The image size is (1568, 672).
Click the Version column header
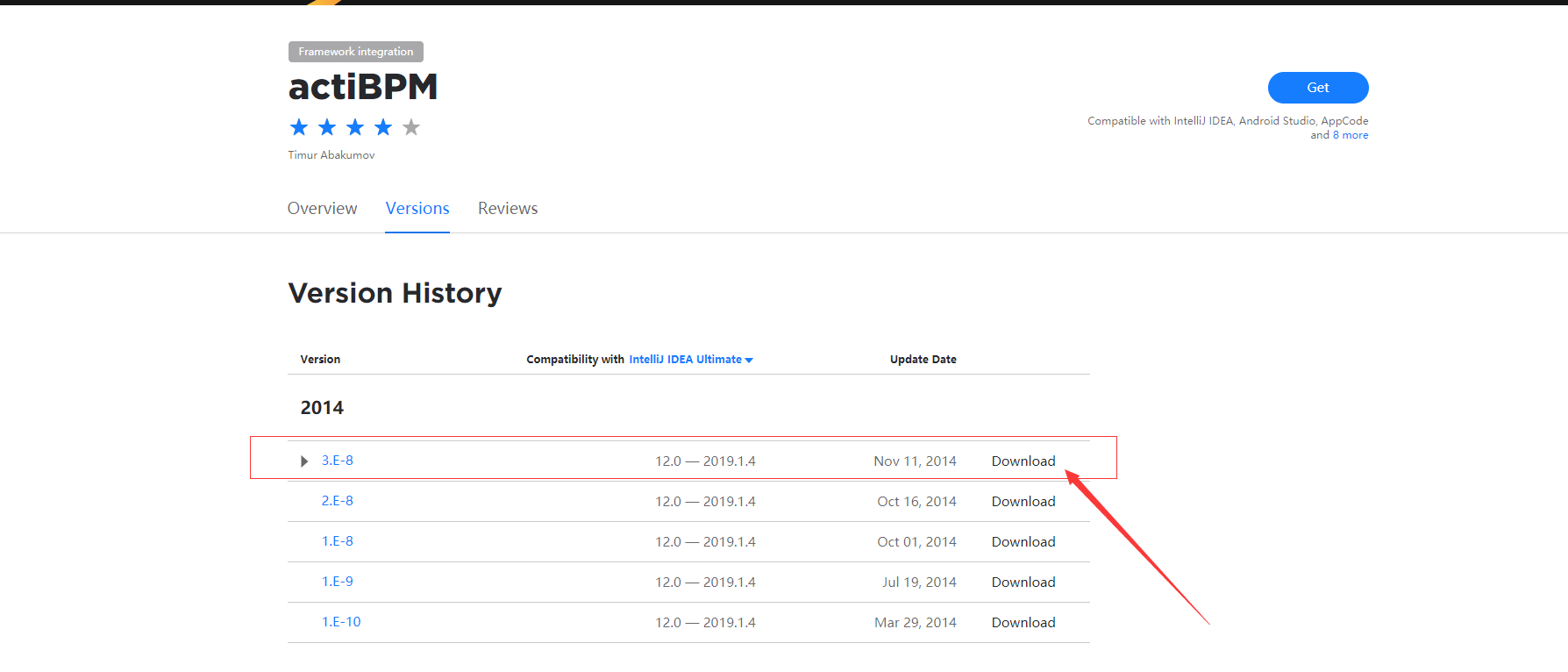click(320, 360)
